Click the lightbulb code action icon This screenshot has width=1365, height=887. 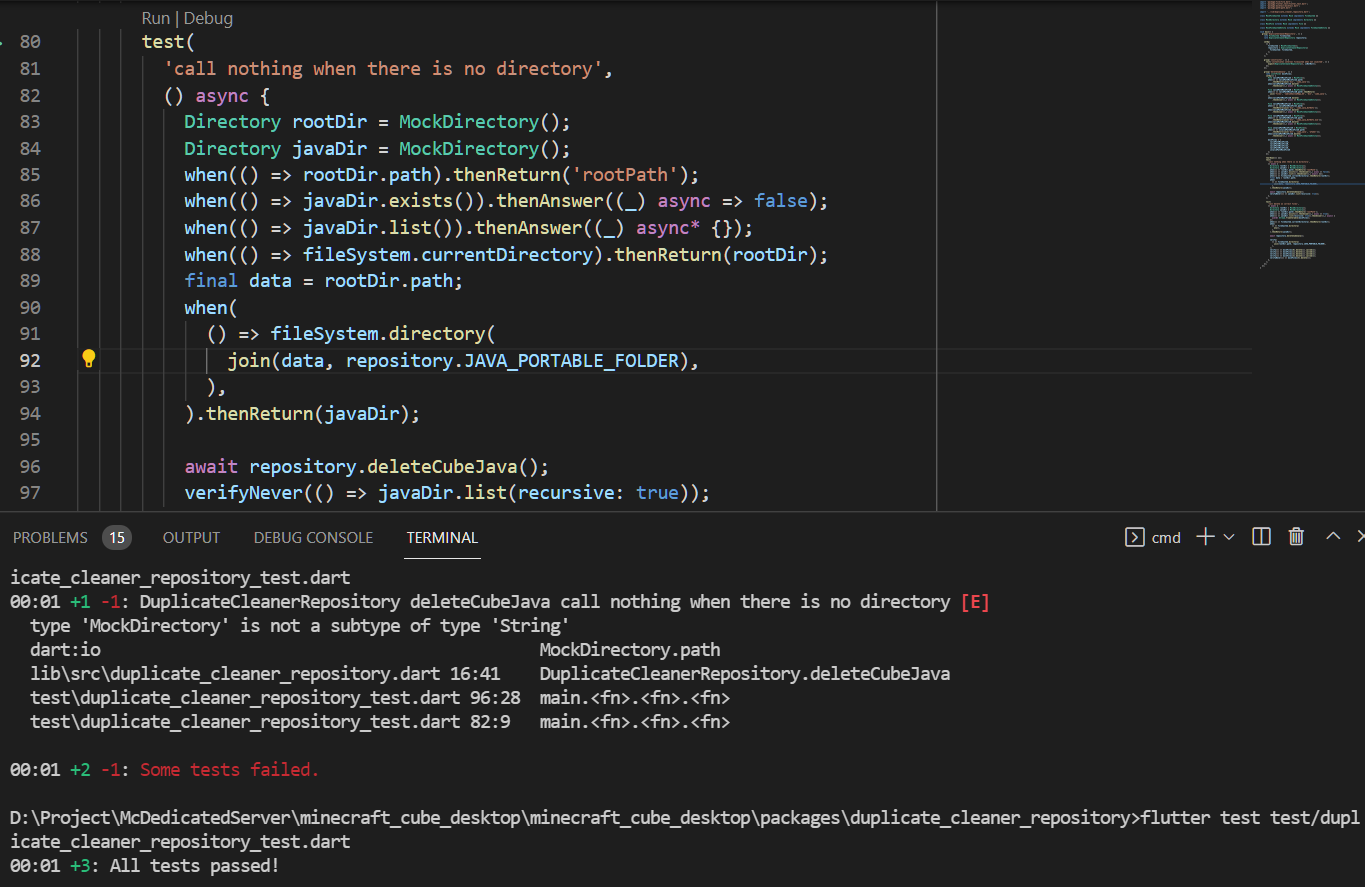[88, 359]
